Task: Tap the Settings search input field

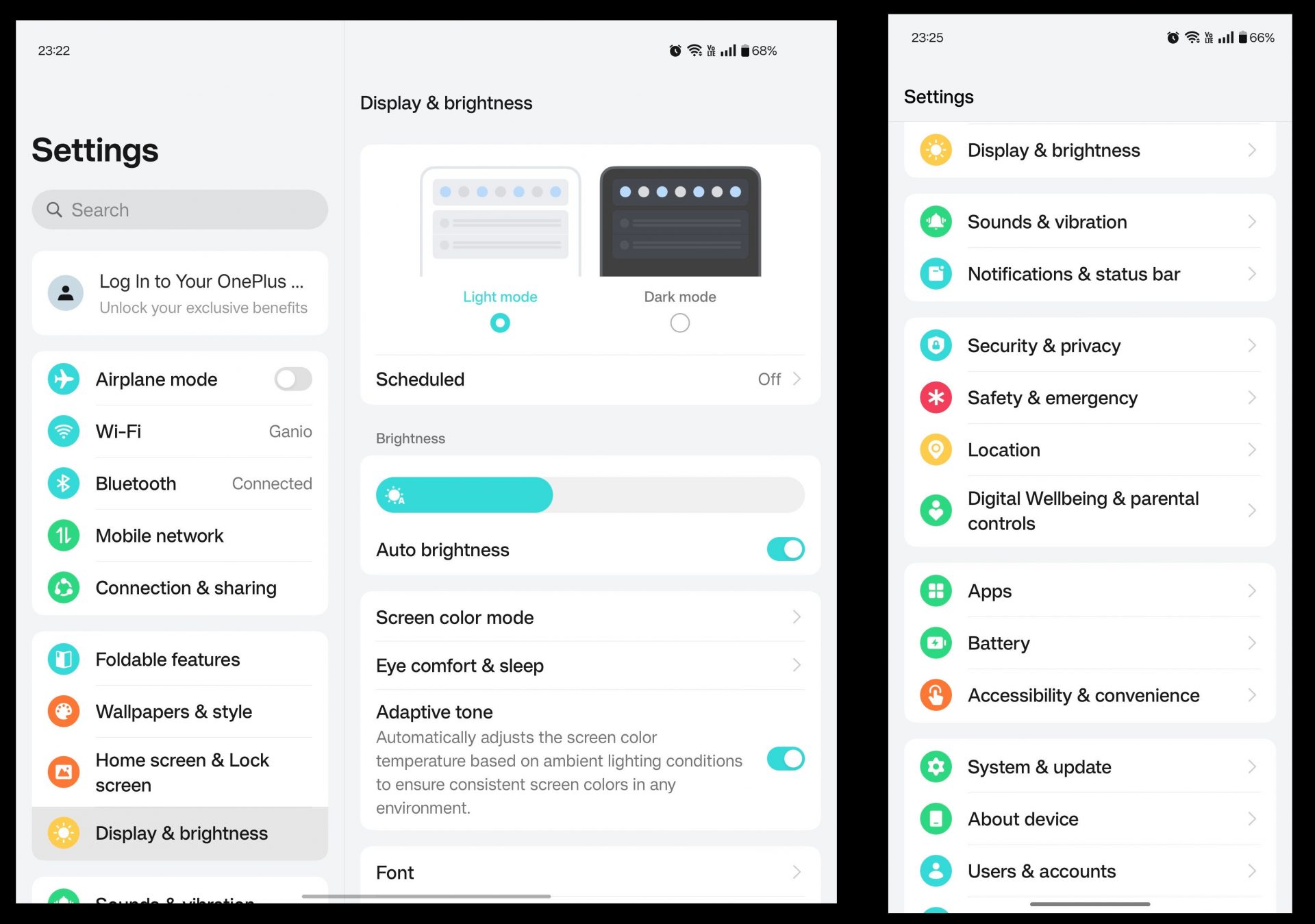Action: point(182,209)
